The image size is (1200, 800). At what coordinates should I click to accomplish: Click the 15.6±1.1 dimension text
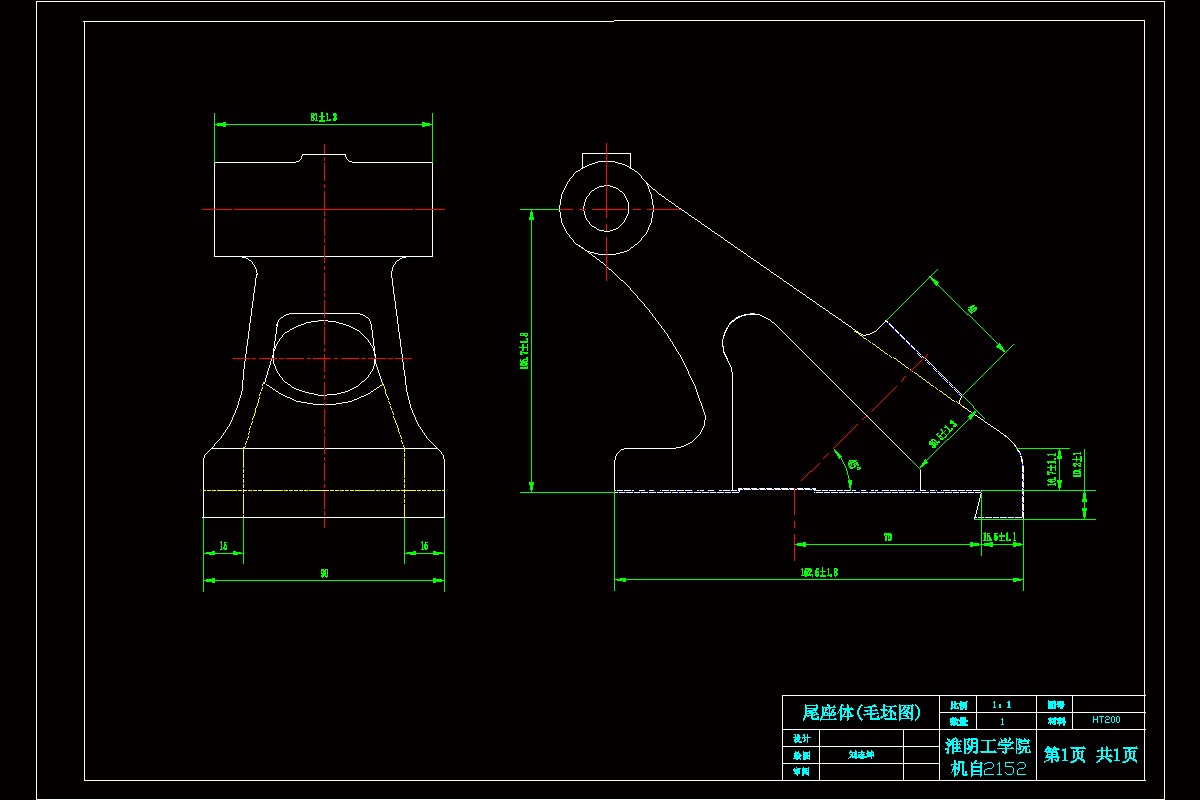tap(1000, 538)
